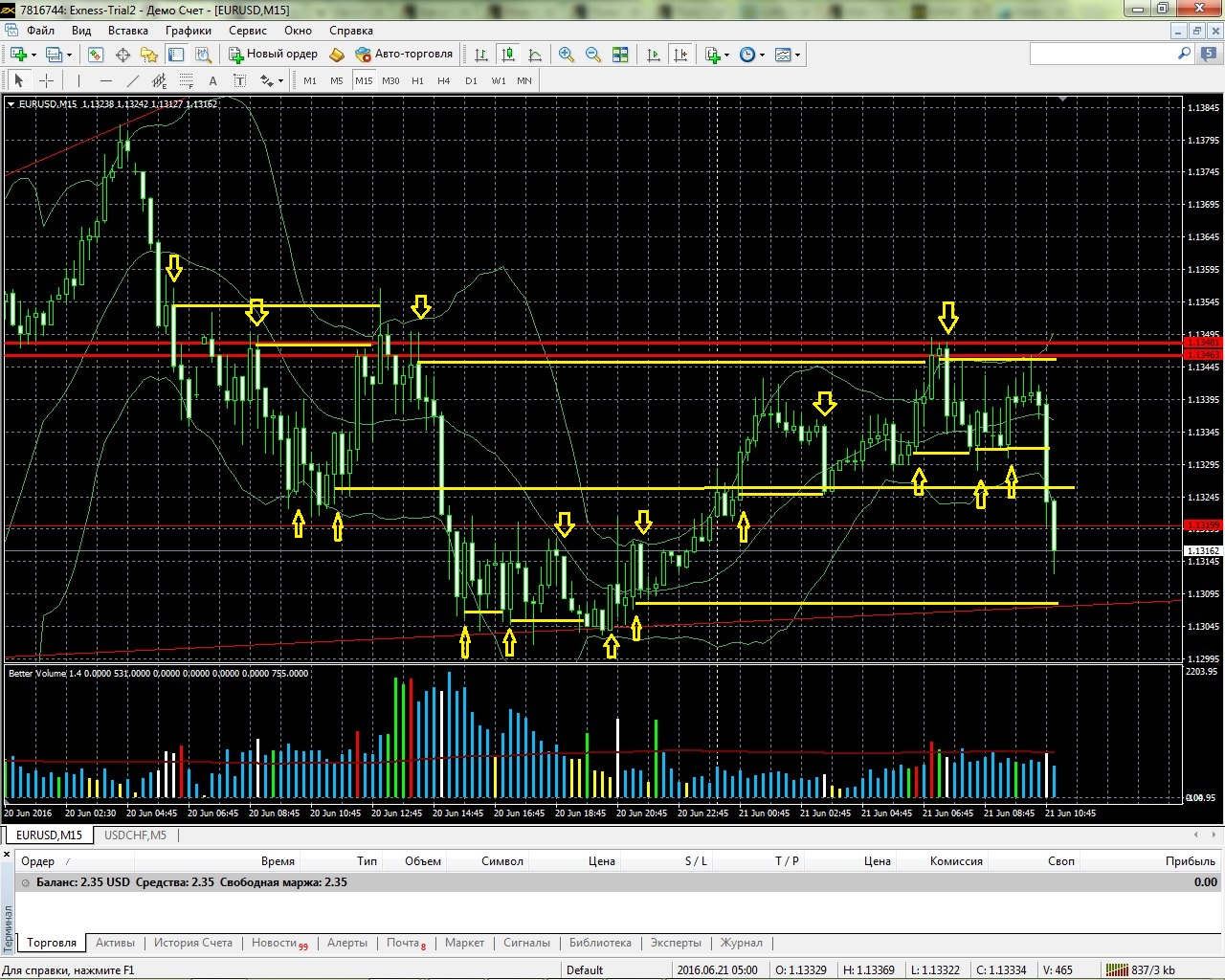Open the Сервис menu

[x=248, y=31]
